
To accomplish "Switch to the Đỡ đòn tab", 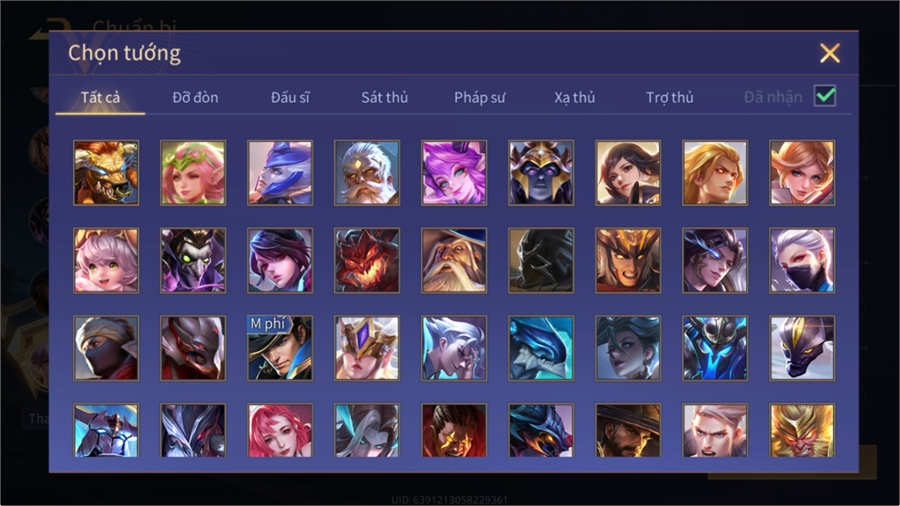I will tap(195, 98).
